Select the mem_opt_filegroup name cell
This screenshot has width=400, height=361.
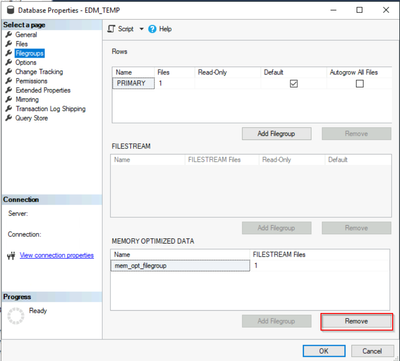pos(180,266)
